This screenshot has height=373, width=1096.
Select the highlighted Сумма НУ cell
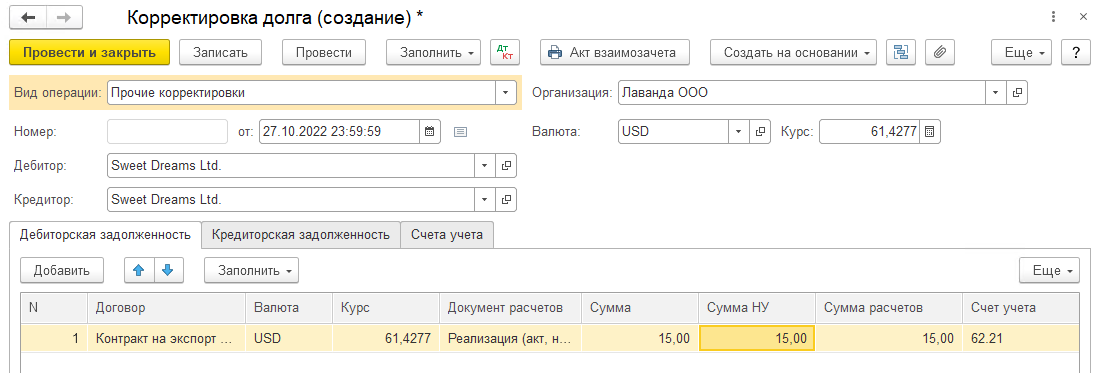(757, 338)
